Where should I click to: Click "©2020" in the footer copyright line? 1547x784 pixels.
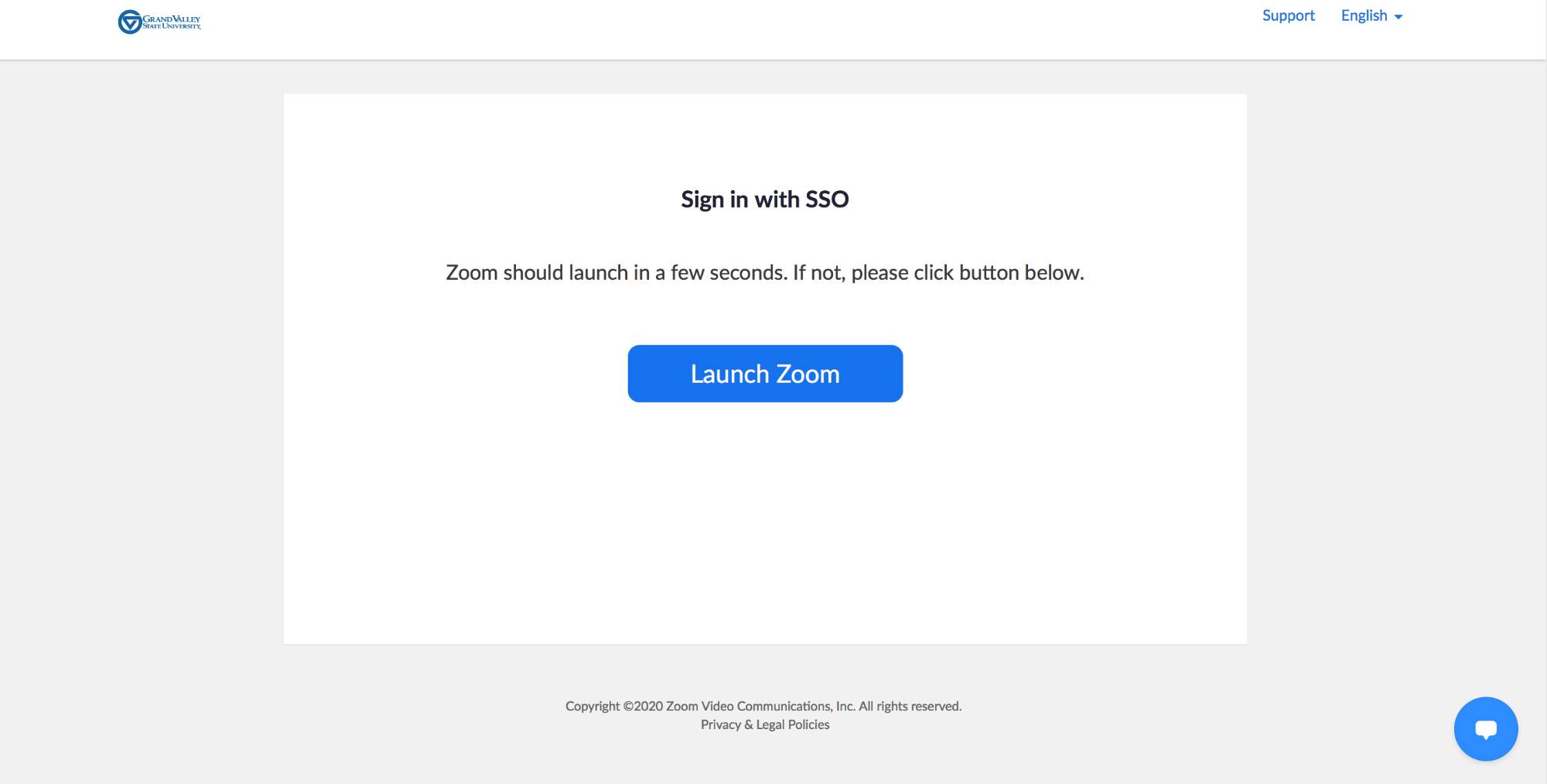[642, 706]
